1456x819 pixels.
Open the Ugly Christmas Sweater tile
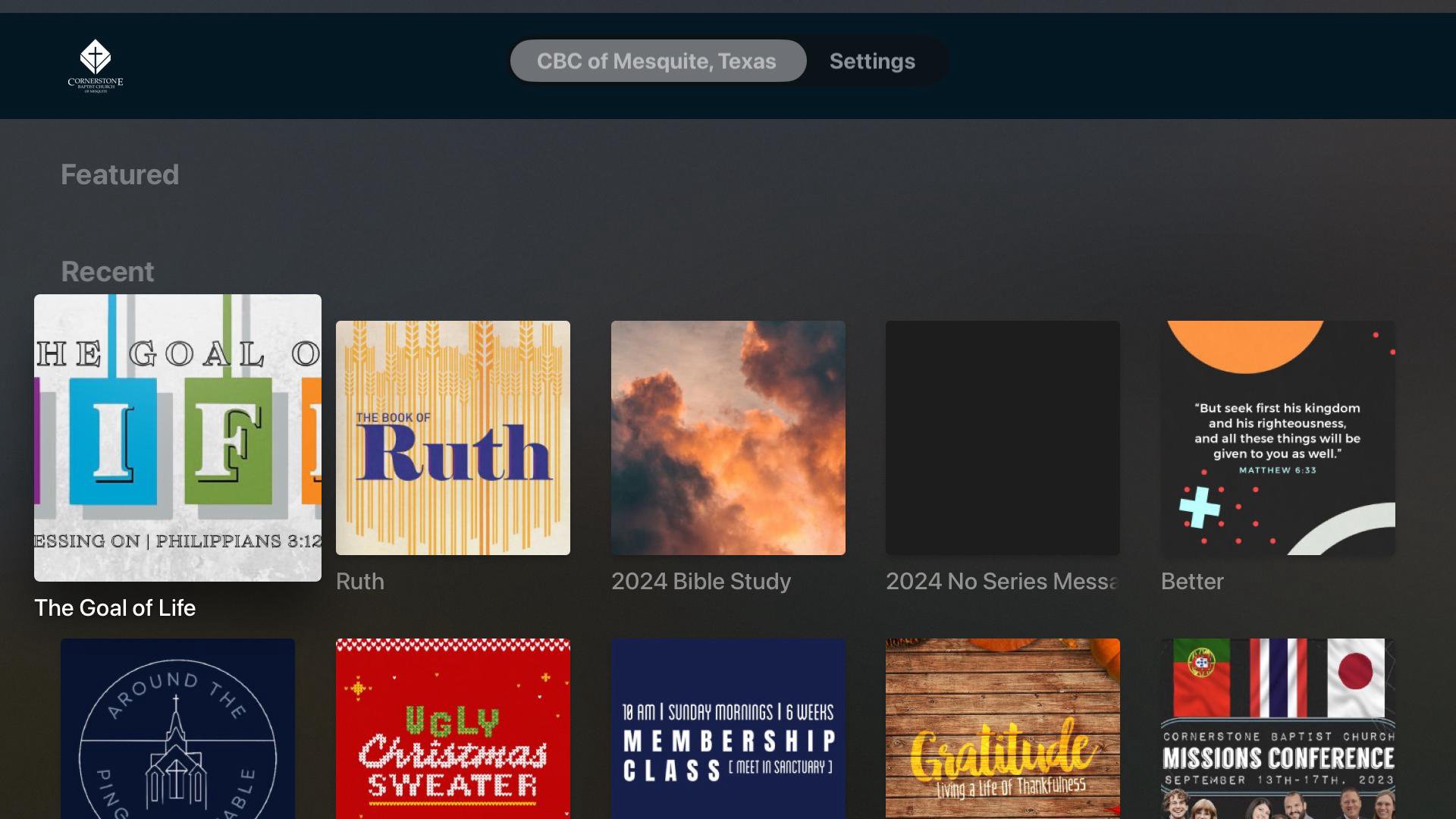453,728
